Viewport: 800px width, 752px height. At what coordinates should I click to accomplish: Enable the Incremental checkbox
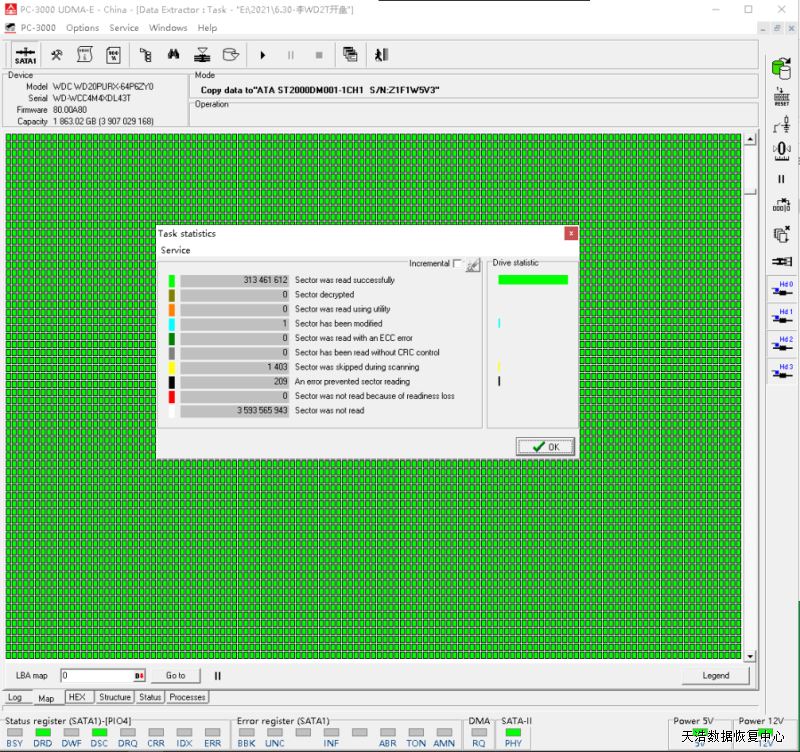click(x=457, y=264)
